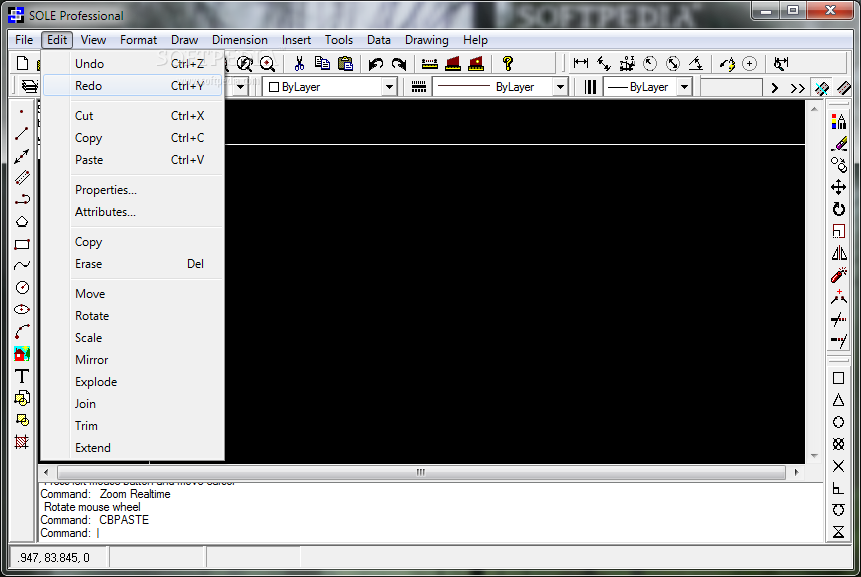Image resolution: width=861 pixels, height=577 pixels.
Task: Open the lineweight ByLayer dropdown
Action: point(684,87)
